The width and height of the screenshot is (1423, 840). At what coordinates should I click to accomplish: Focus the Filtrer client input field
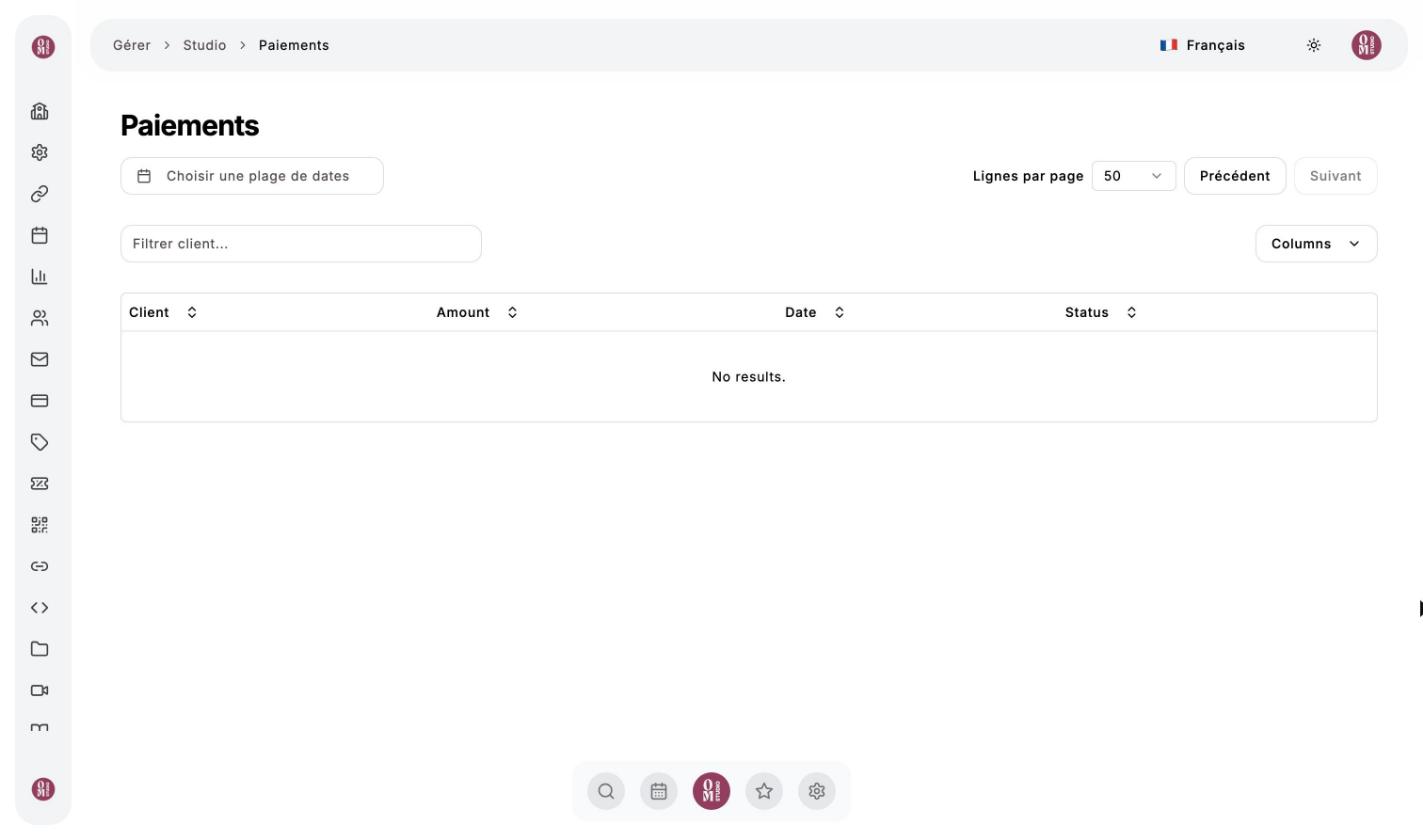(301, 244)
